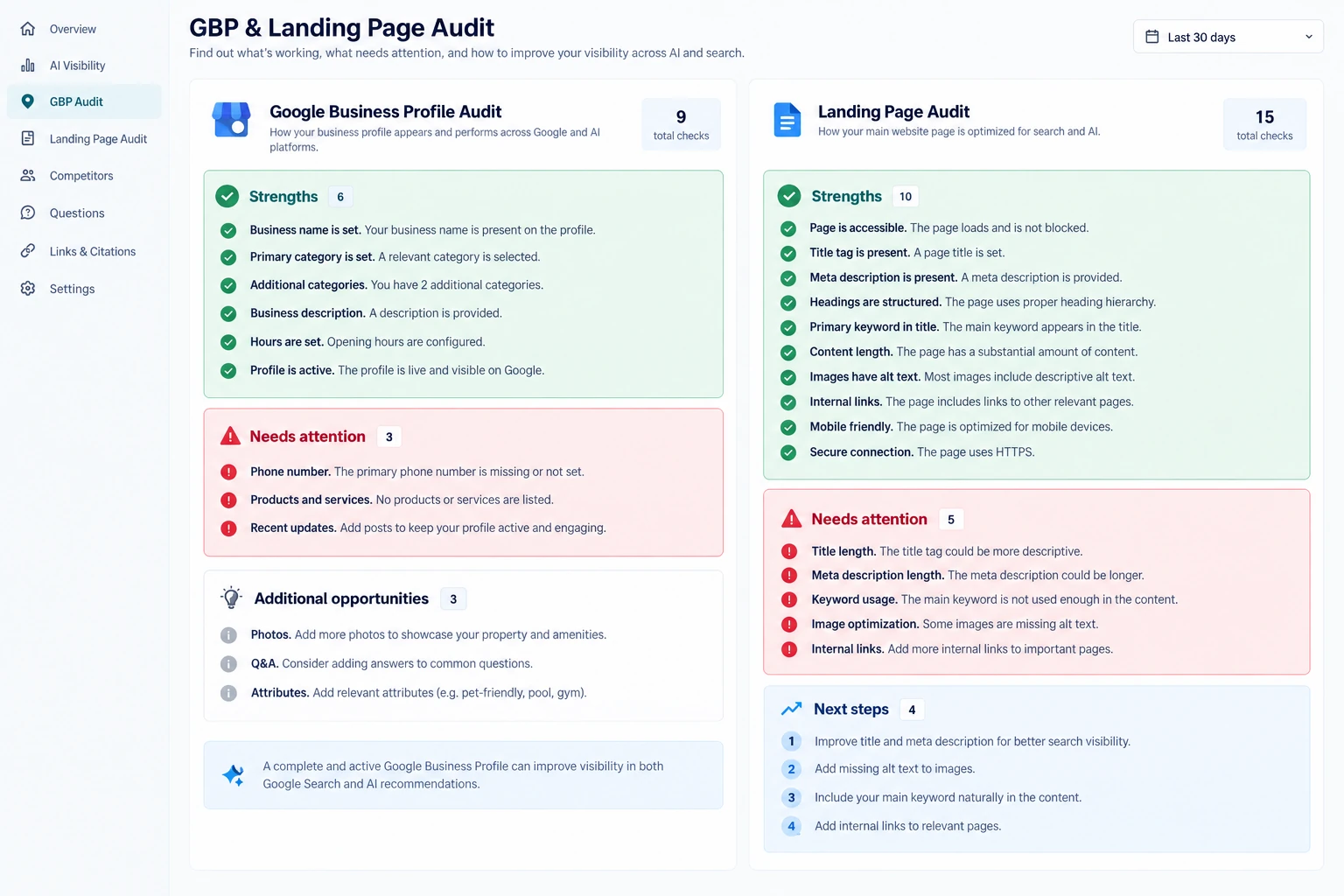Click the Links & Citations chain icon
1344x896 pixels.
pos(28,251)
